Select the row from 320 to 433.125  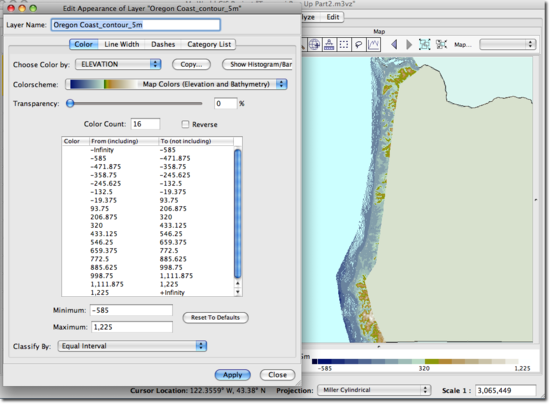[x=148, y=225]
